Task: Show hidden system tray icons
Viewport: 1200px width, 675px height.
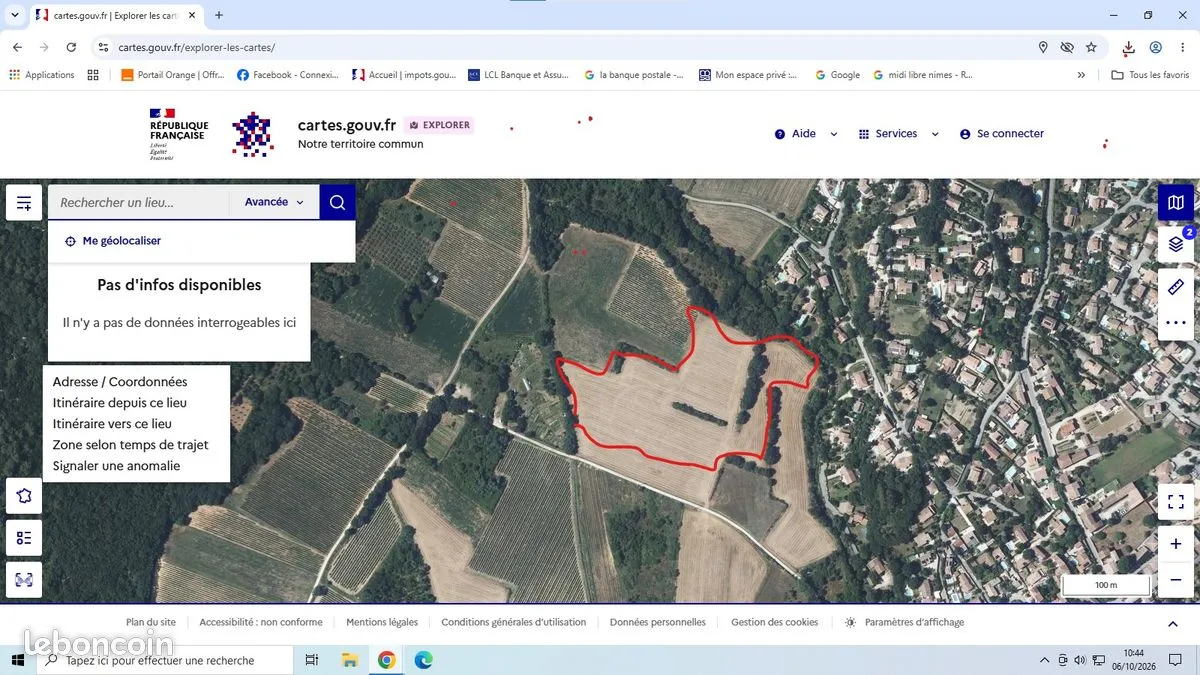Action: pos(1045,660)
